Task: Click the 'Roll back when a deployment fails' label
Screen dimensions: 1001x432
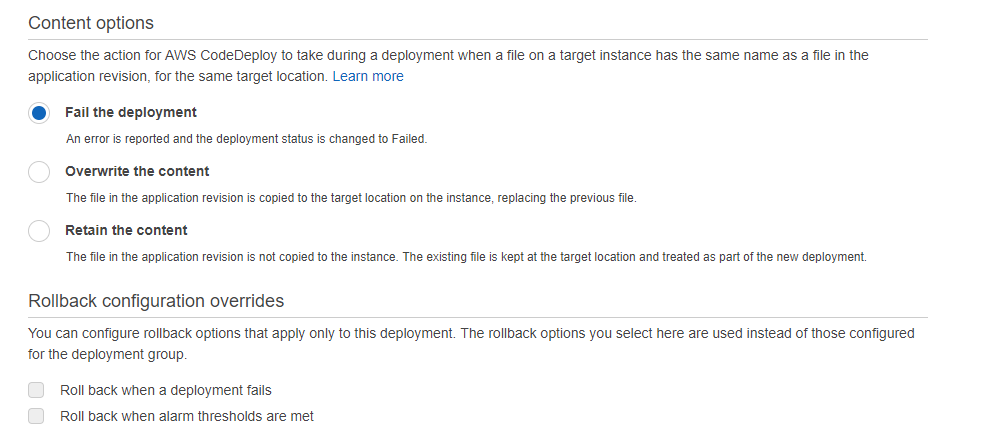Action: (166, 390)
